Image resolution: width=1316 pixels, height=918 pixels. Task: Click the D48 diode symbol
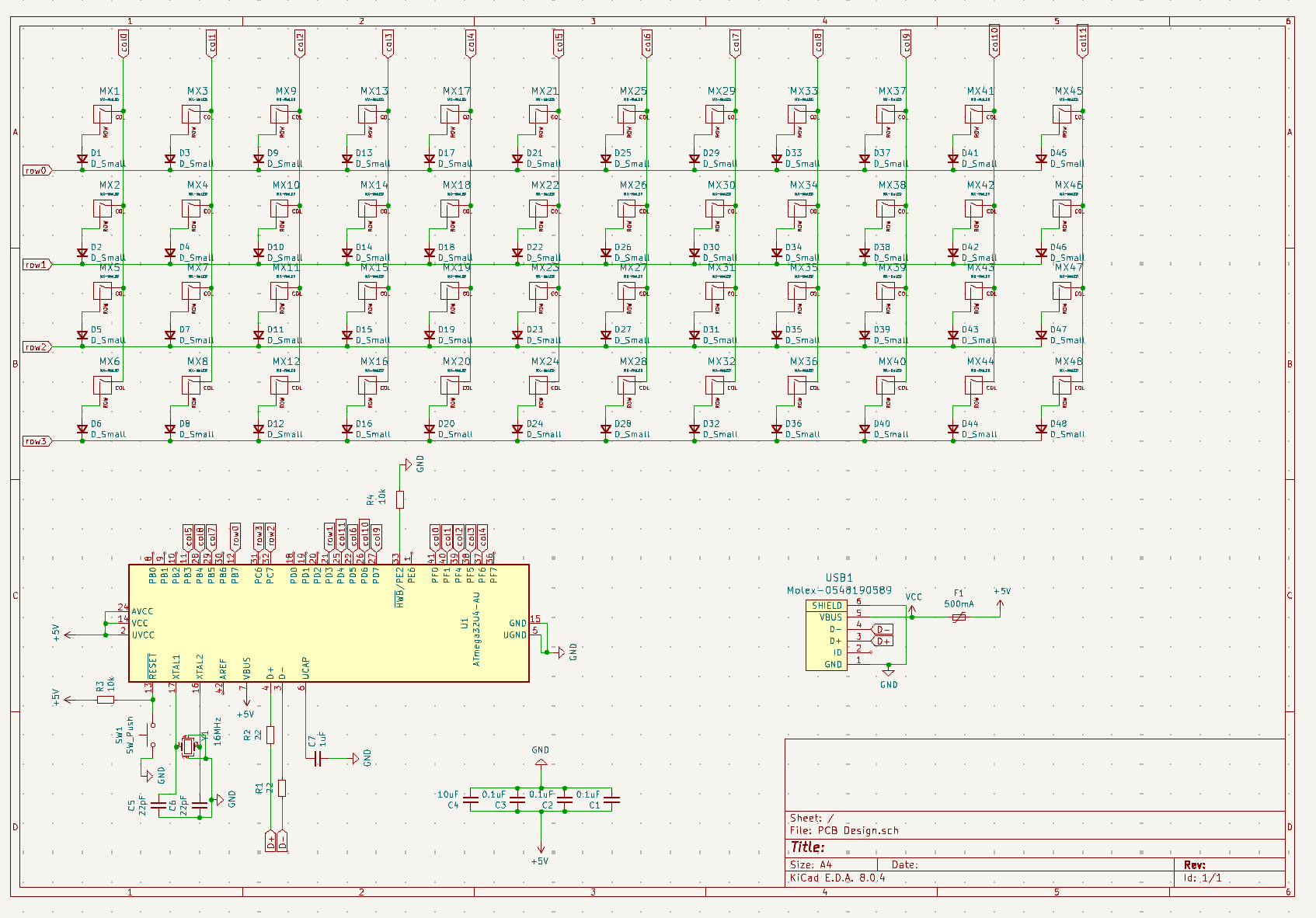tap(1042, 429)
